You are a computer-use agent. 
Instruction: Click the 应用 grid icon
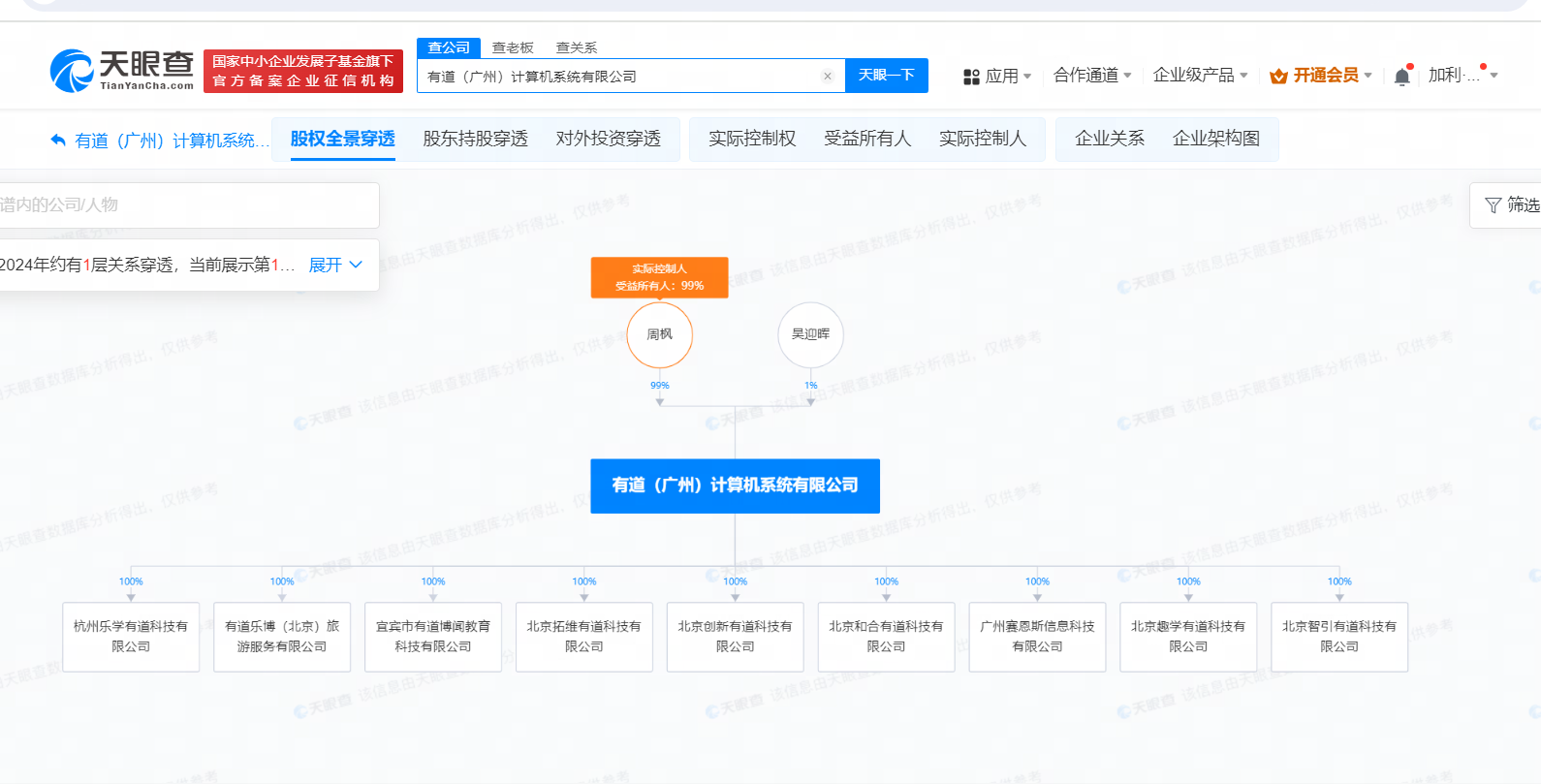click(x=971, y=77)
